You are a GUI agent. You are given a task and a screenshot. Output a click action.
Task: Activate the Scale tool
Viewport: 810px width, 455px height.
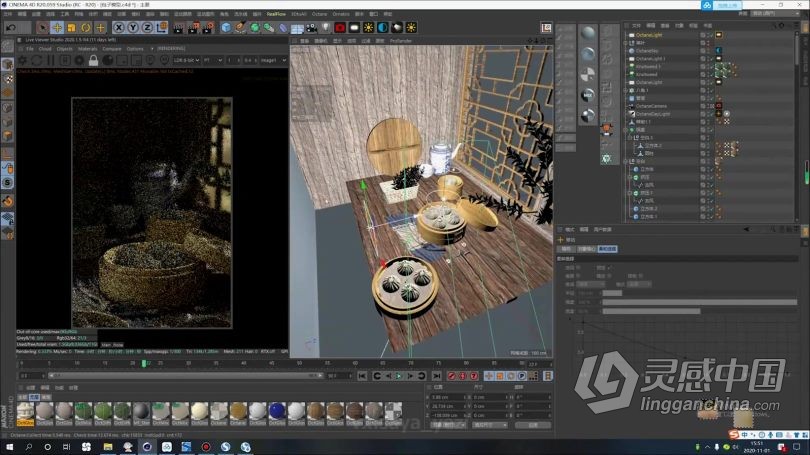coord(72,28)
